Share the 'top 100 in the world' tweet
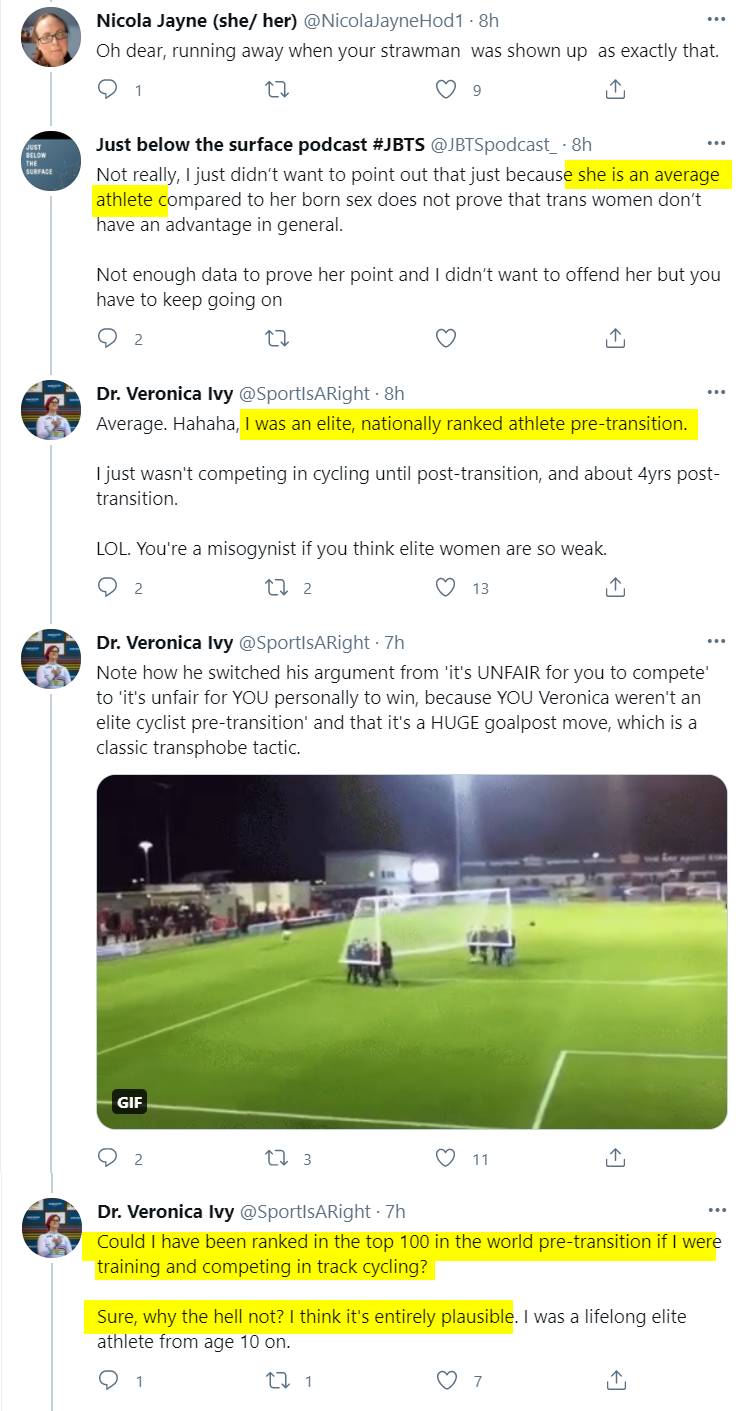Viewport: 741px width, 1411px height. pyautogui.click(x=616, y=1380)
